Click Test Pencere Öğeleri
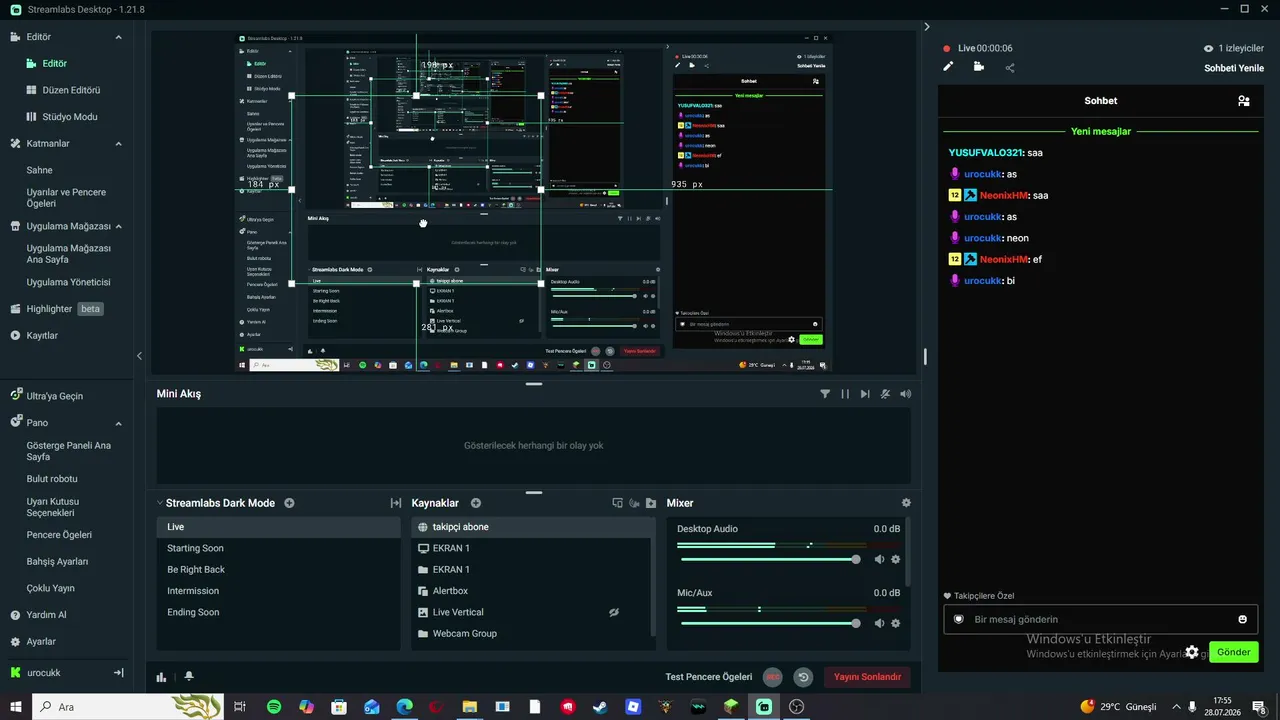Image resolution: width=1280 pixels, height=720 pixels. coord(709,677)
